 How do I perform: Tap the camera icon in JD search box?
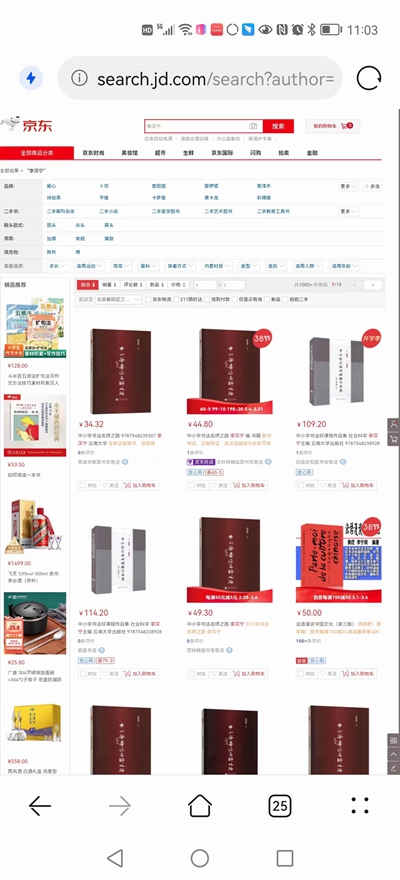253,126
